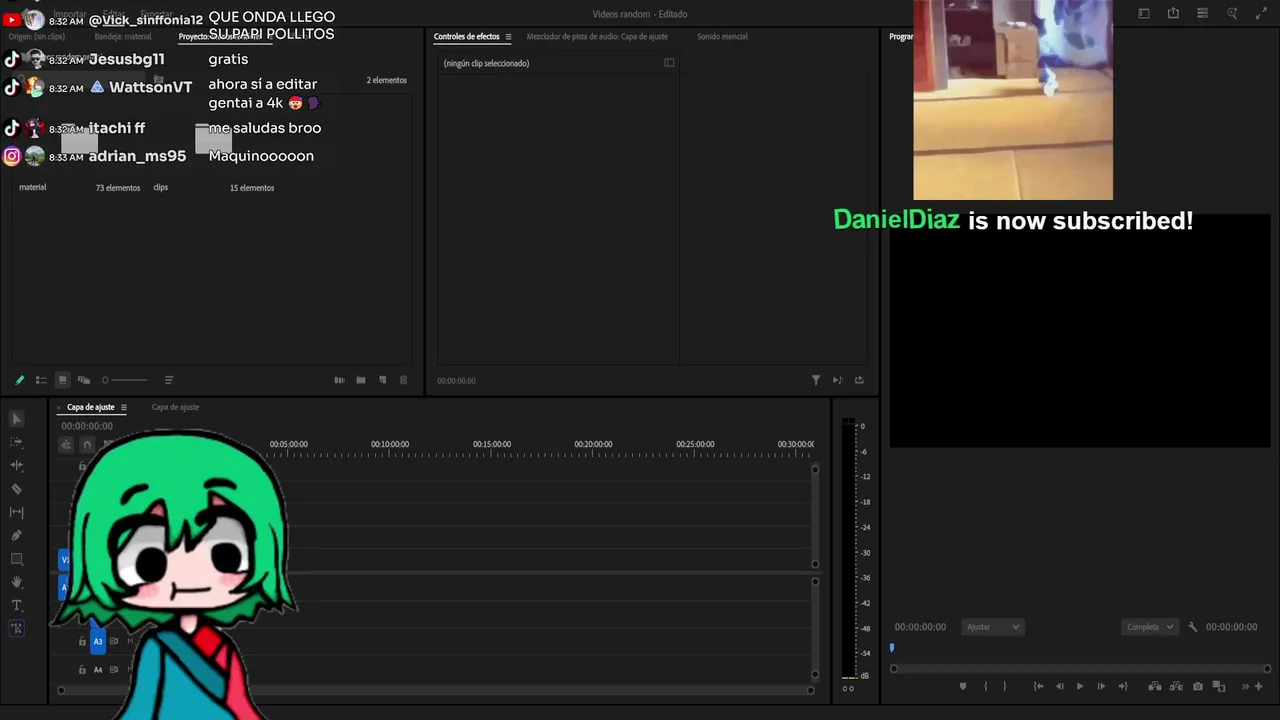Image resolution: width=1280 pixels, height=720 pixels.
Task: Click Mark In button
Action: (x=985, y=686)
